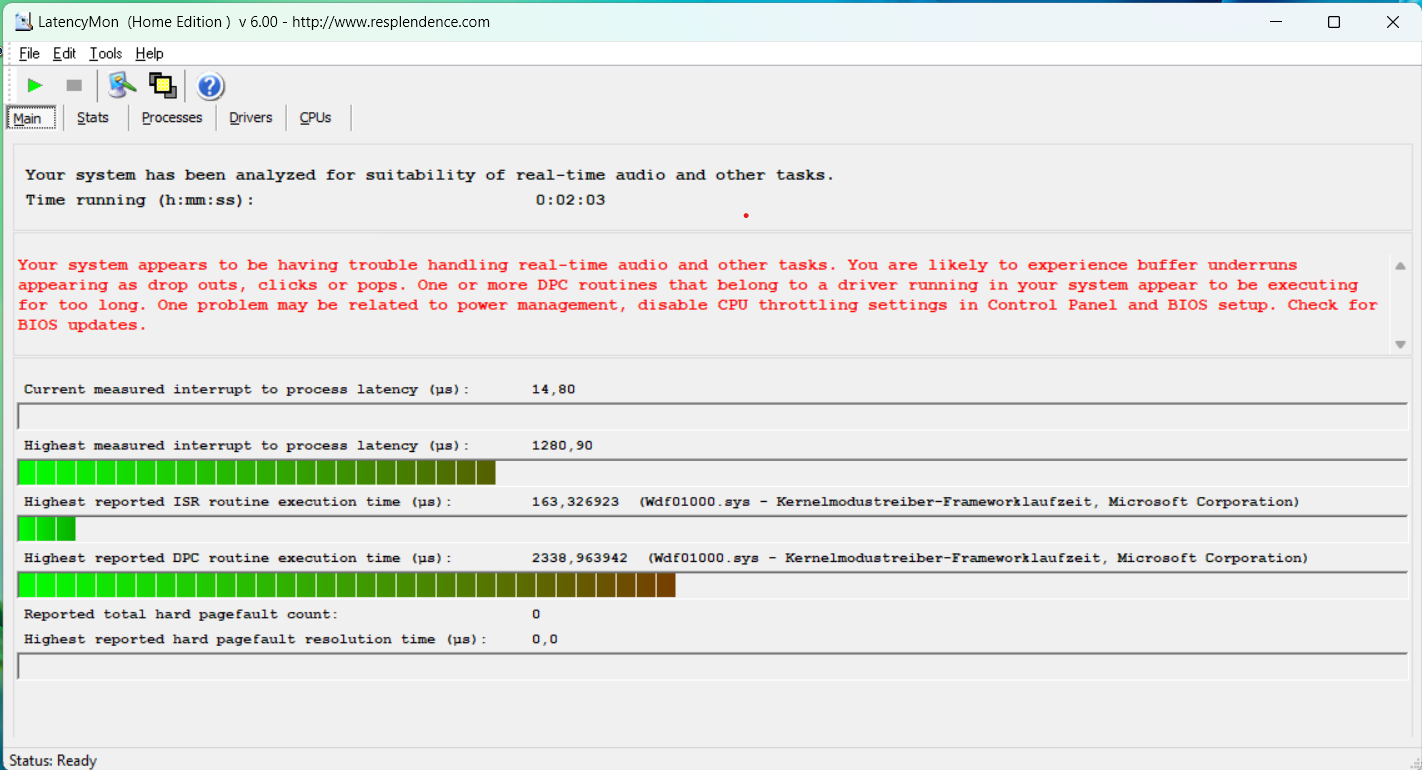This screenshot has width=1422, height=770.
Task: Open the File menu
Action: [x=29, y=54]
